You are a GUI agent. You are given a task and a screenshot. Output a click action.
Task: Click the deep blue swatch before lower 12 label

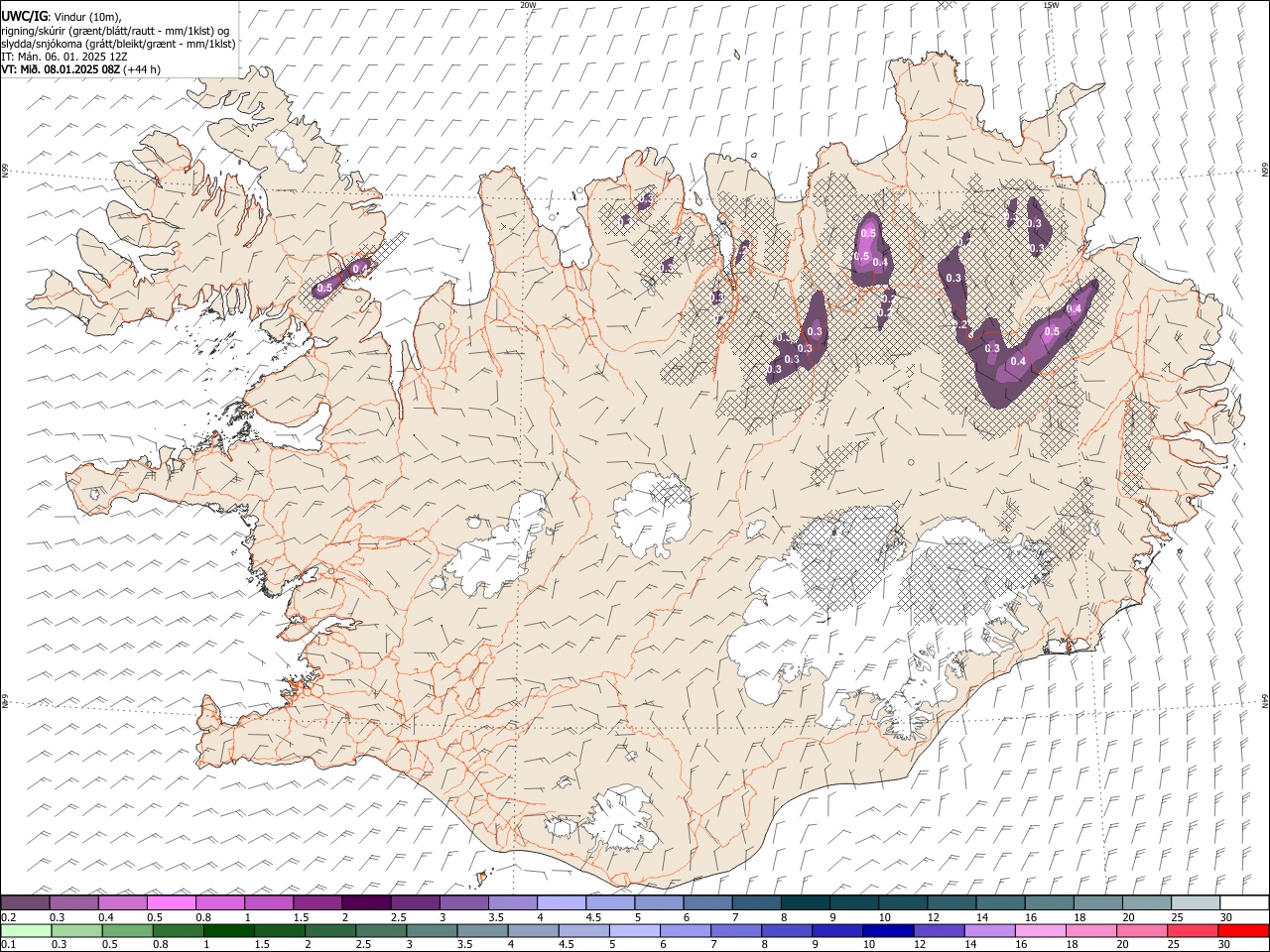(887, 931)
